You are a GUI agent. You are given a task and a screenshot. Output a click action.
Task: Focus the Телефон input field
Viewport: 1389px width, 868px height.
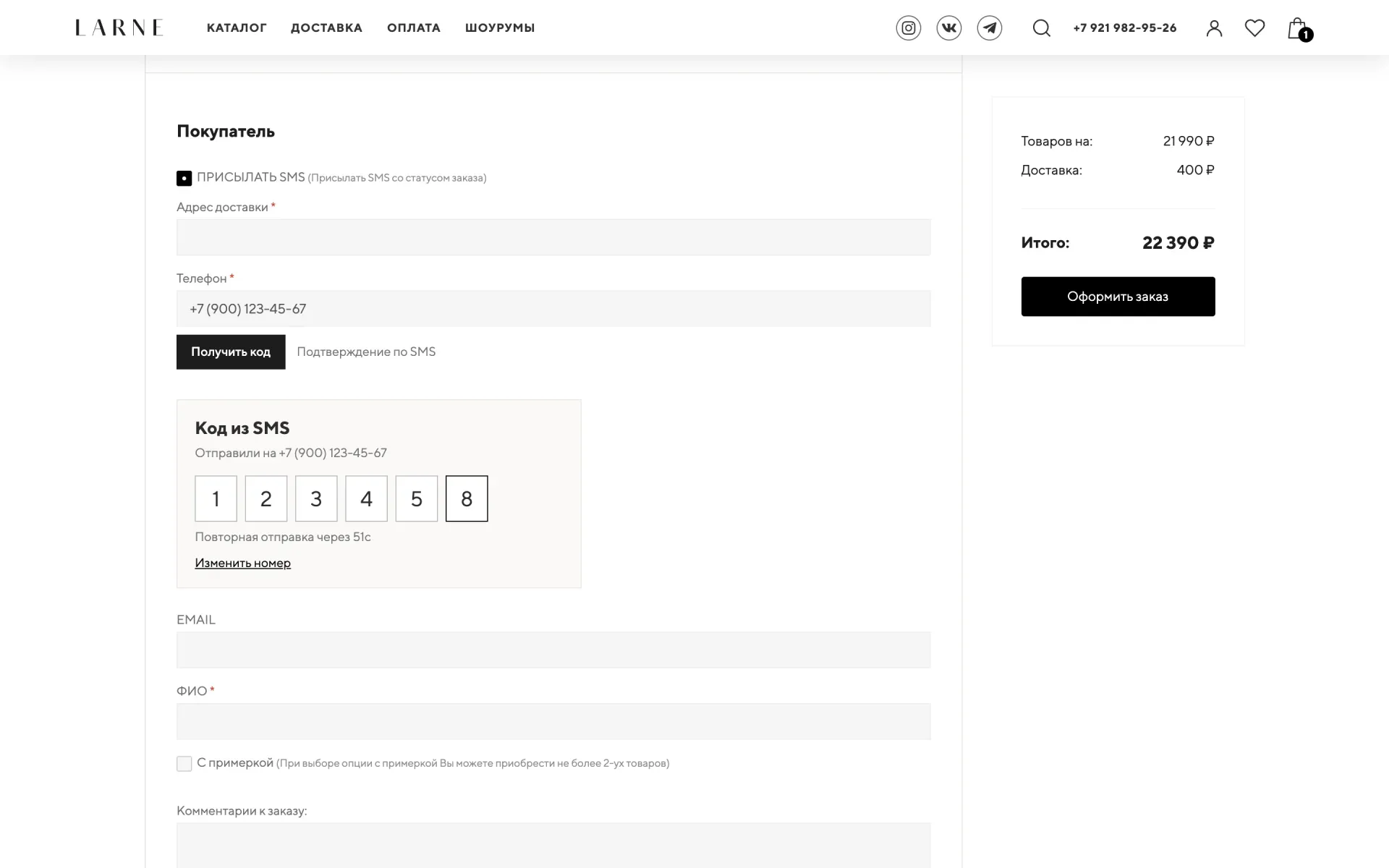pyautogui.click(x=553, y=309)
